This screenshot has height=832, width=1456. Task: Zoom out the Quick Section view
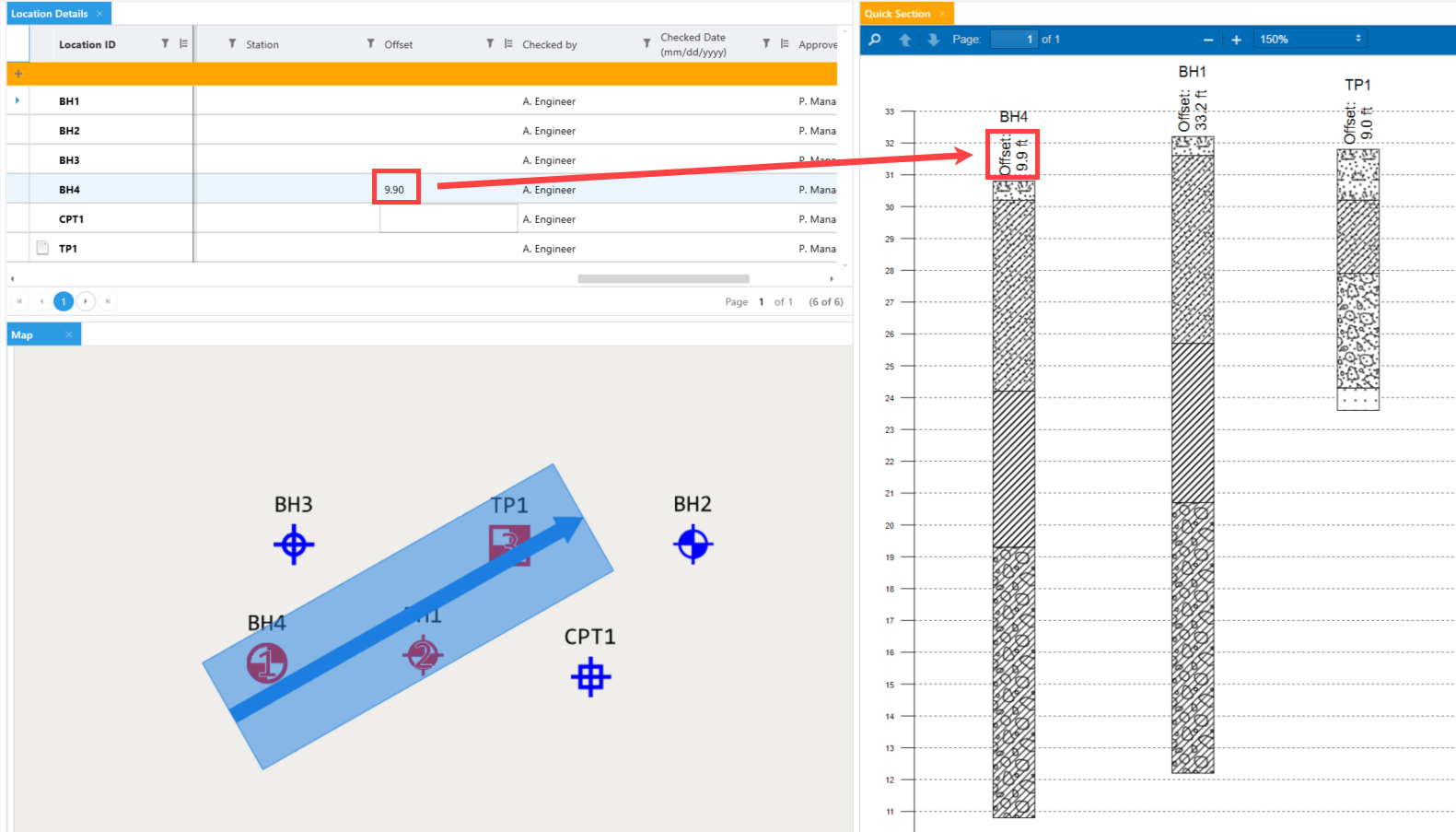tap(1208, 40)
